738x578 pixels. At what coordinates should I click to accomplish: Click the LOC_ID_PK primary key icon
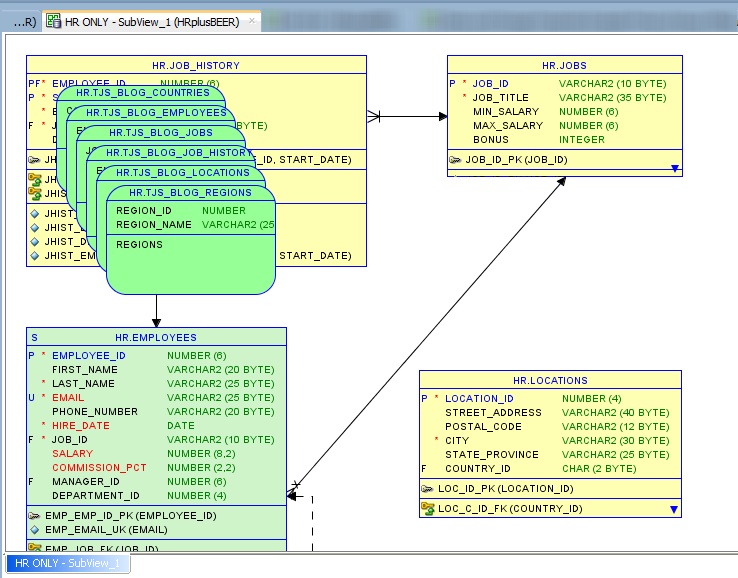tap(426, 489)
